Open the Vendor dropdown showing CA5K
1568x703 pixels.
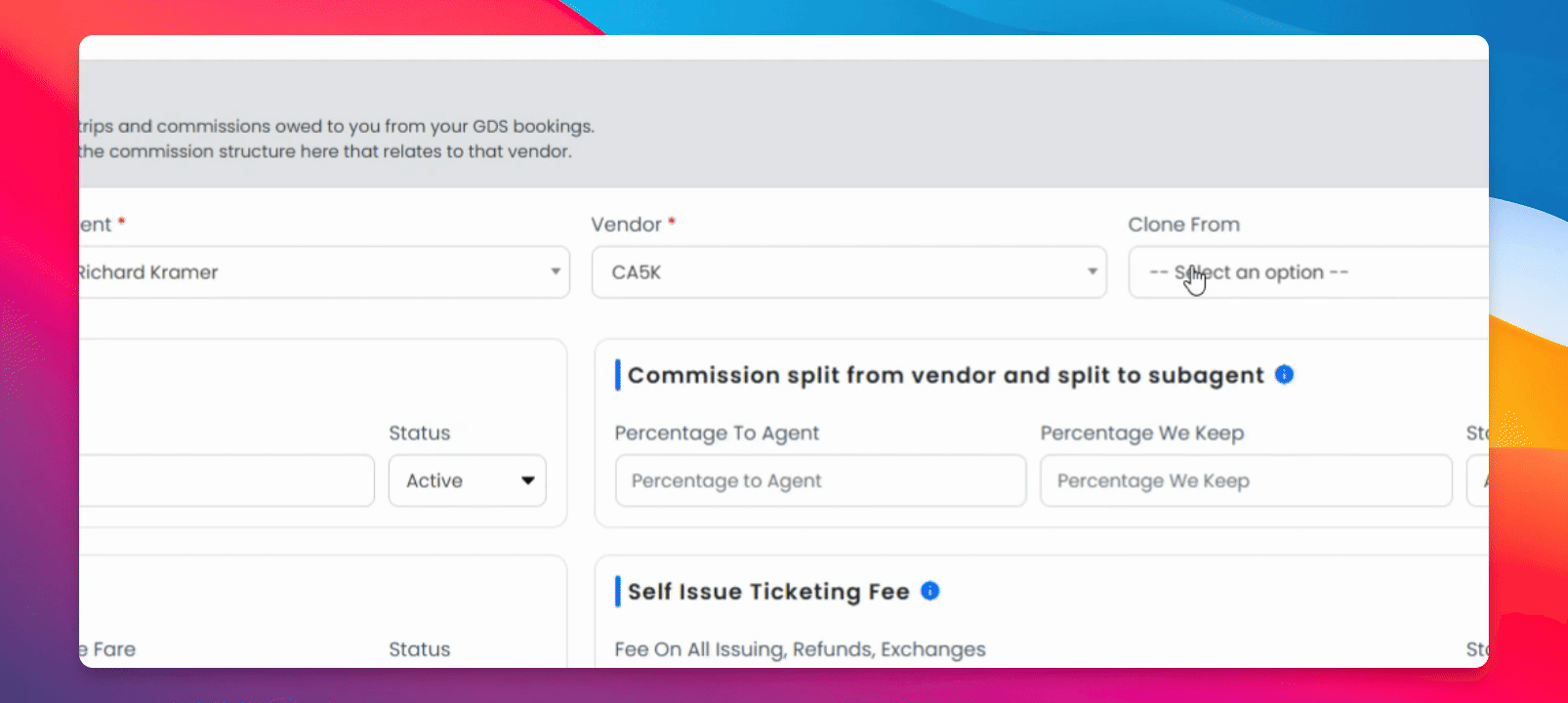coord(848,272)
